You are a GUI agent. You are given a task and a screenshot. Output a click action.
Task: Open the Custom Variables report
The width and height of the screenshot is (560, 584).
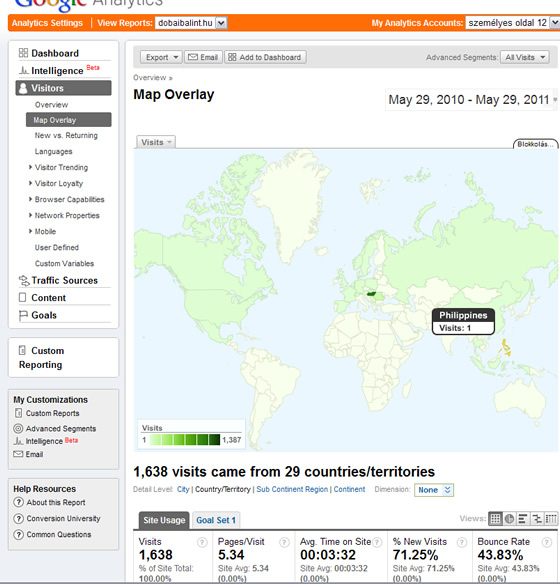tap(64, 263)
